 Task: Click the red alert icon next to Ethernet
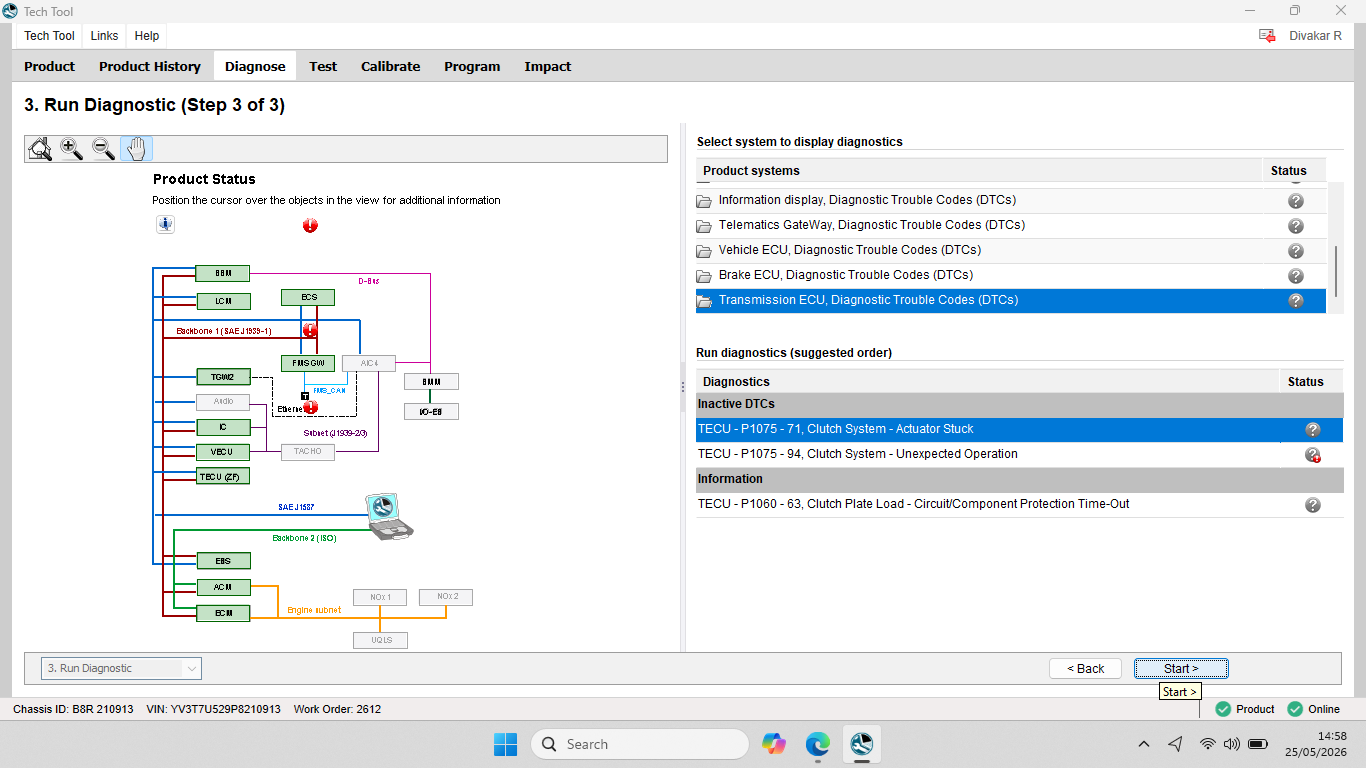pos(310,407)
